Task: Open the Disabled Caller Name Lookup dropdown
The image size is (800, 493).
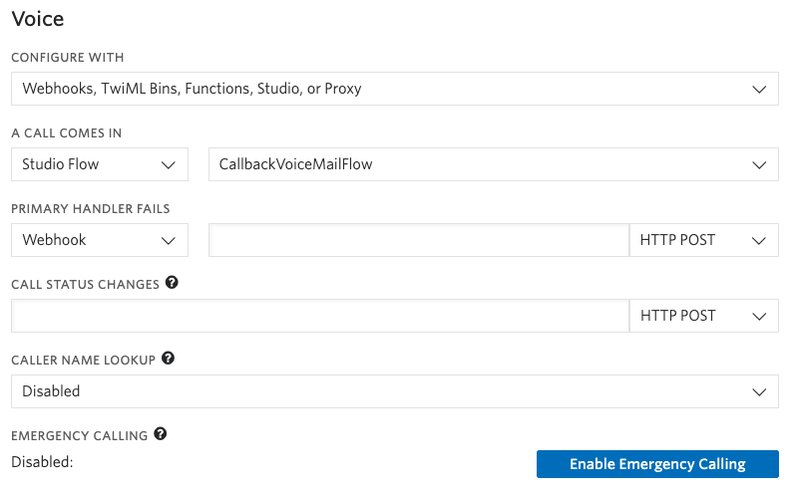Action: (395, 391)
